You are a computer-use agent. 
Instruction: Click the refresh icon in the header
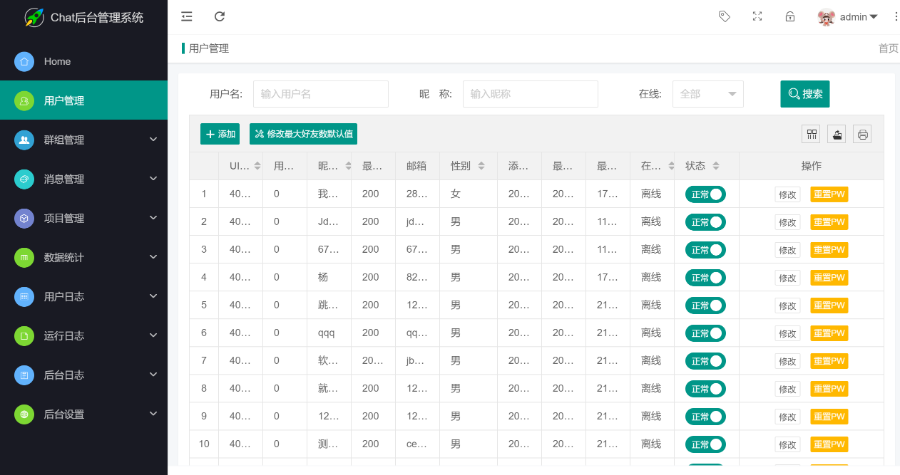(220, 16)
